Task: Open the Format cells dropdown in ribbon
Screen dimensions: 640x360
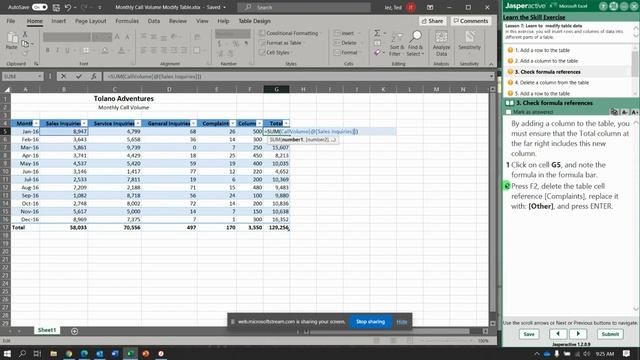Action: point(348,53)
